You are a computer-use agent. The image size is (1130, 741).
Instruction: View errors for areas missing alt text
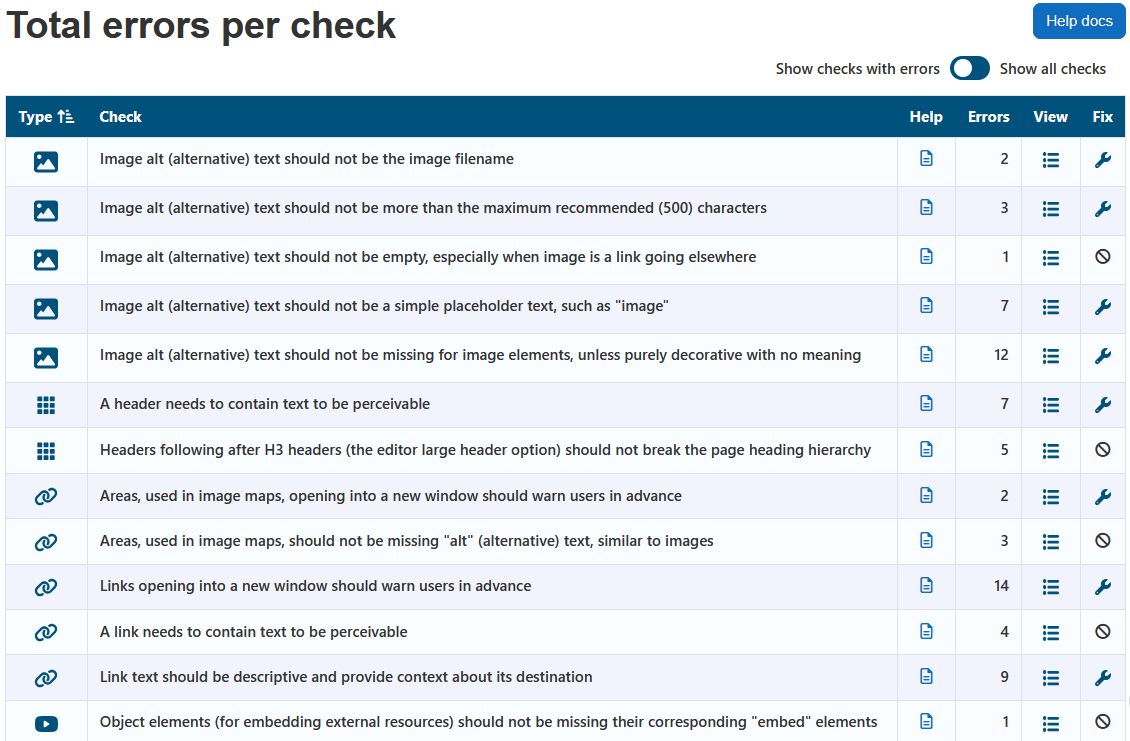[1051, 542]
